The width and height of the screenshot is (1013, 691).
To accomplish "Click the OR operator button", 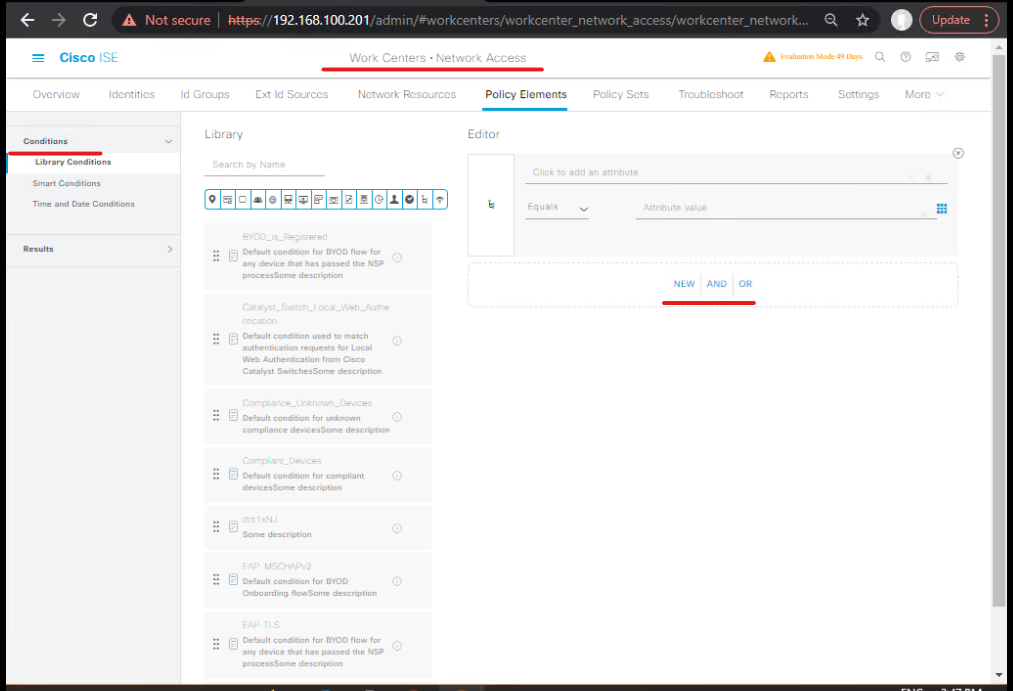I will point(746,284).
